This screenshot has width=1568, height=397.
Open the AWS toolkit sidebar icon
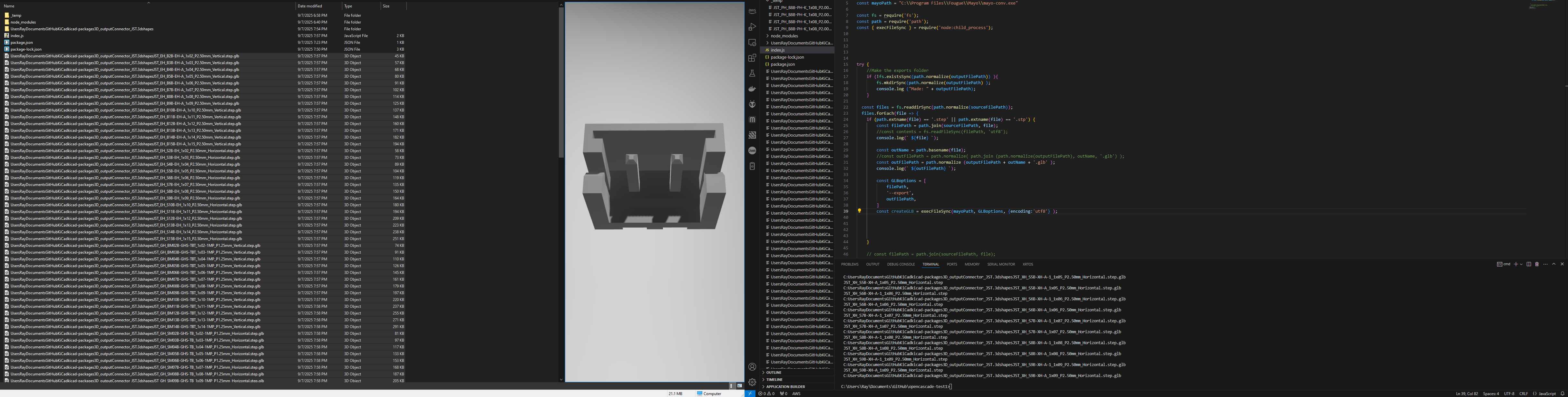pyautogui.click(x=752, y=11)
